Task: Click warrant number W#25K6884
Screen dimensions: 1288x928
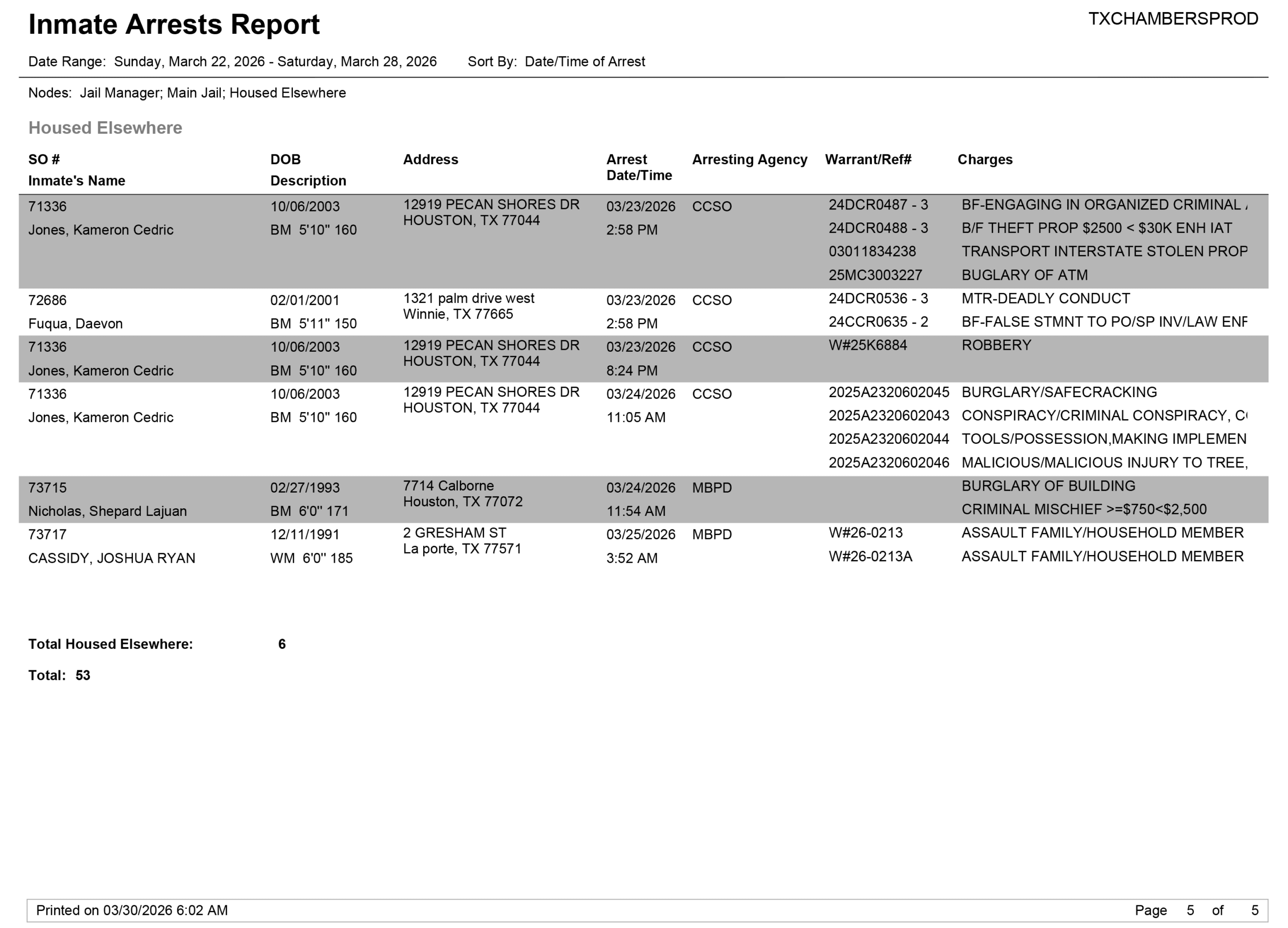Action: coord(868,345)
